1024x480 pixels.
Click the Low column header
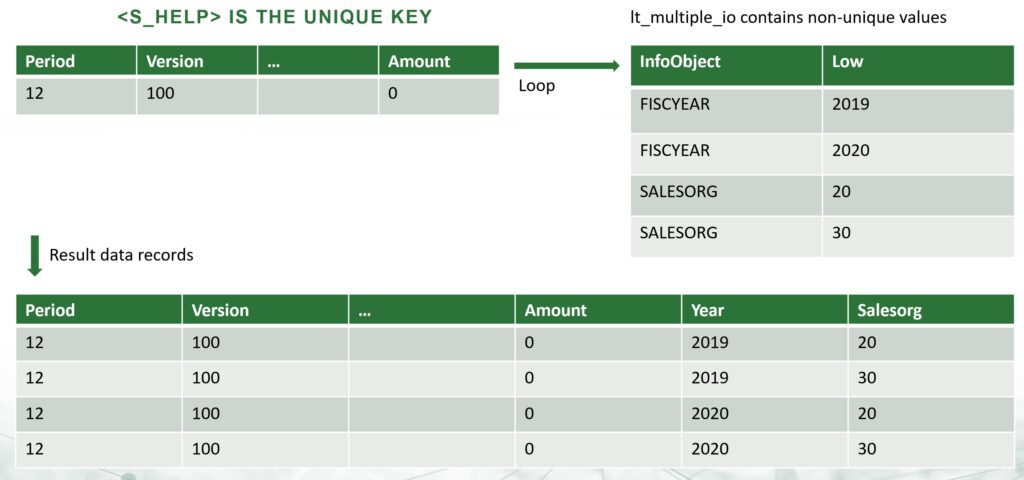click(847, 62)
